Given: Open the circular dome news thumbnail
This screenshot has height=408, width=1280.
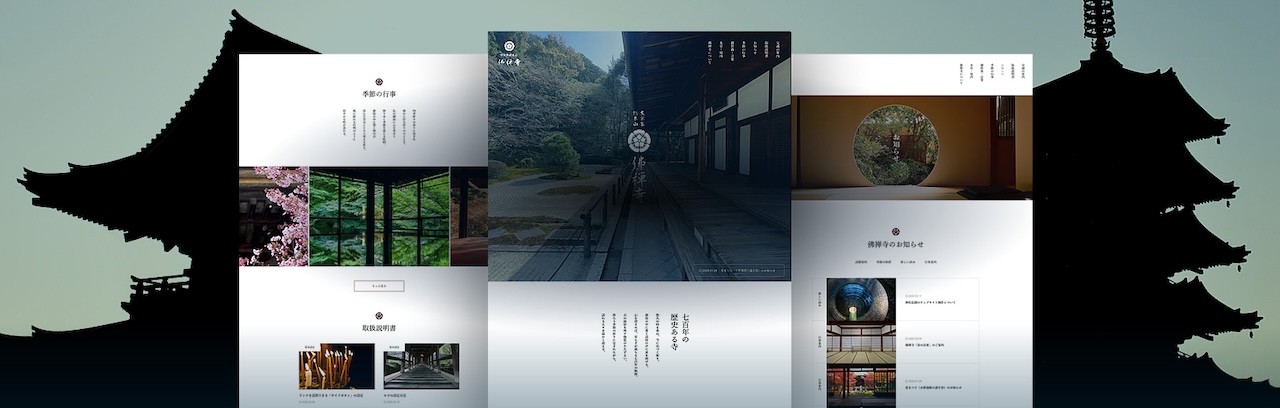Looking at the screenshot, I should (x=861, y=300).
